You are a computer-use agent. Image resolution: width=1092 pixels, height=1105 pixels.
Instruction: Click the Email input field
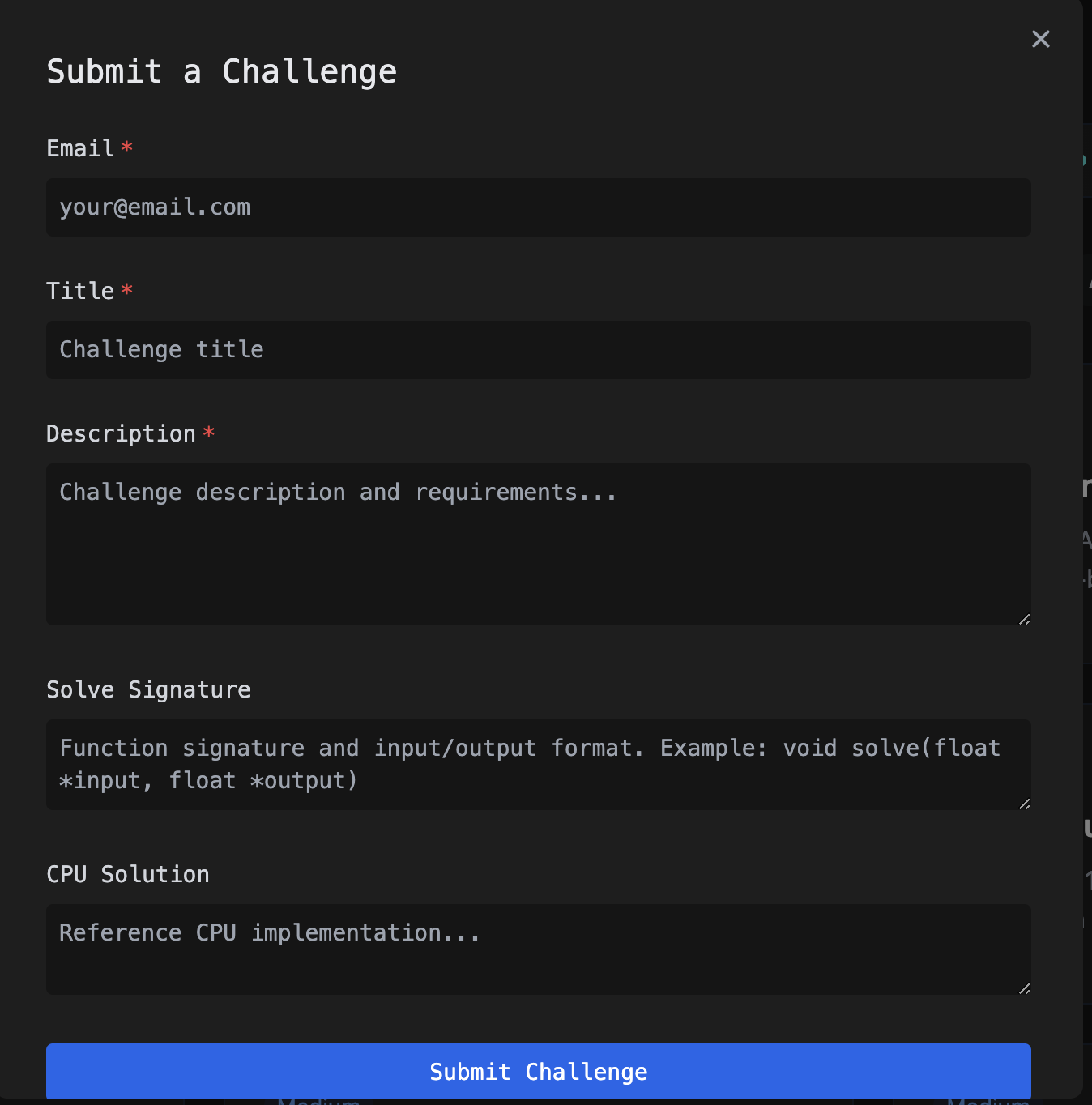(x=538, y=207)
